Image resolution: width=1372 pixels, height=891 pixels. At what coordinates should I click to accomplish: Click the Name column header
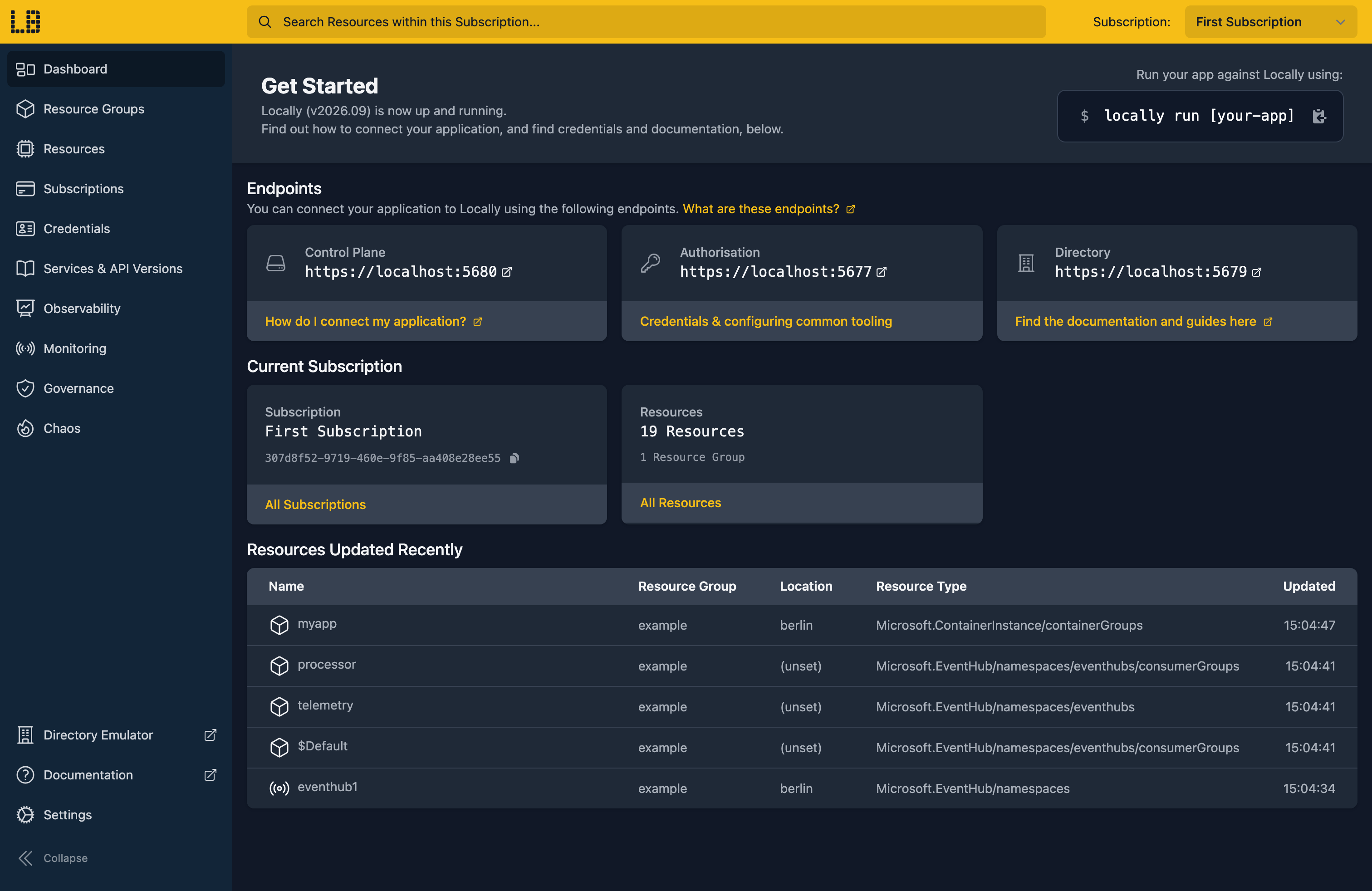[x=286, y=586]
